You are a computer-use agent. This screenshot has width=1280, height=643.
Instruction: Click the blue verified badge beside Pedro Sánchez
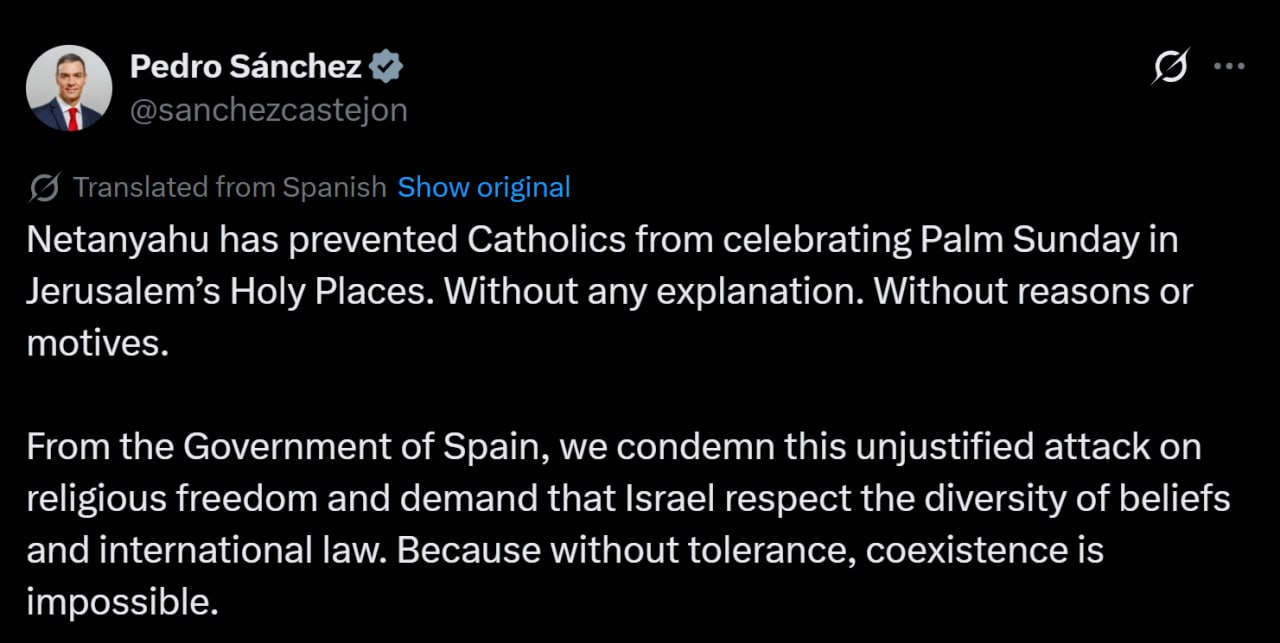point(387,67)
